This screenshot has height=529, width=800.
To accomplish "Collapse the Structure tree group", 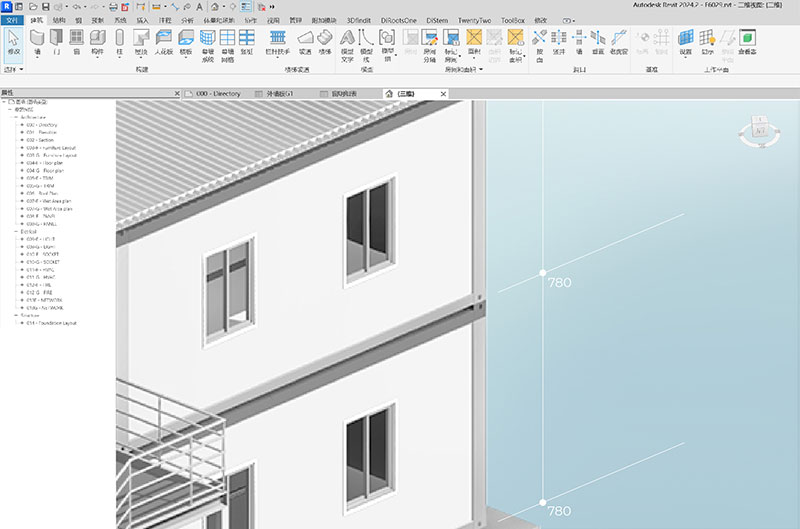I will pyautogui.click(x=16, y=315).
